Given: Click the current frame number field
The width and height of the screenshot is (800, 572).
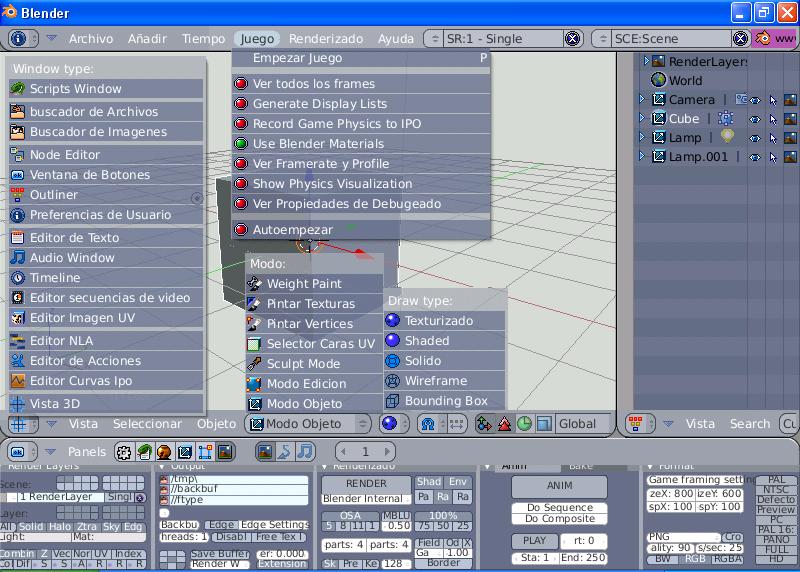Looking at the screenshot, I should pos(365,452).
